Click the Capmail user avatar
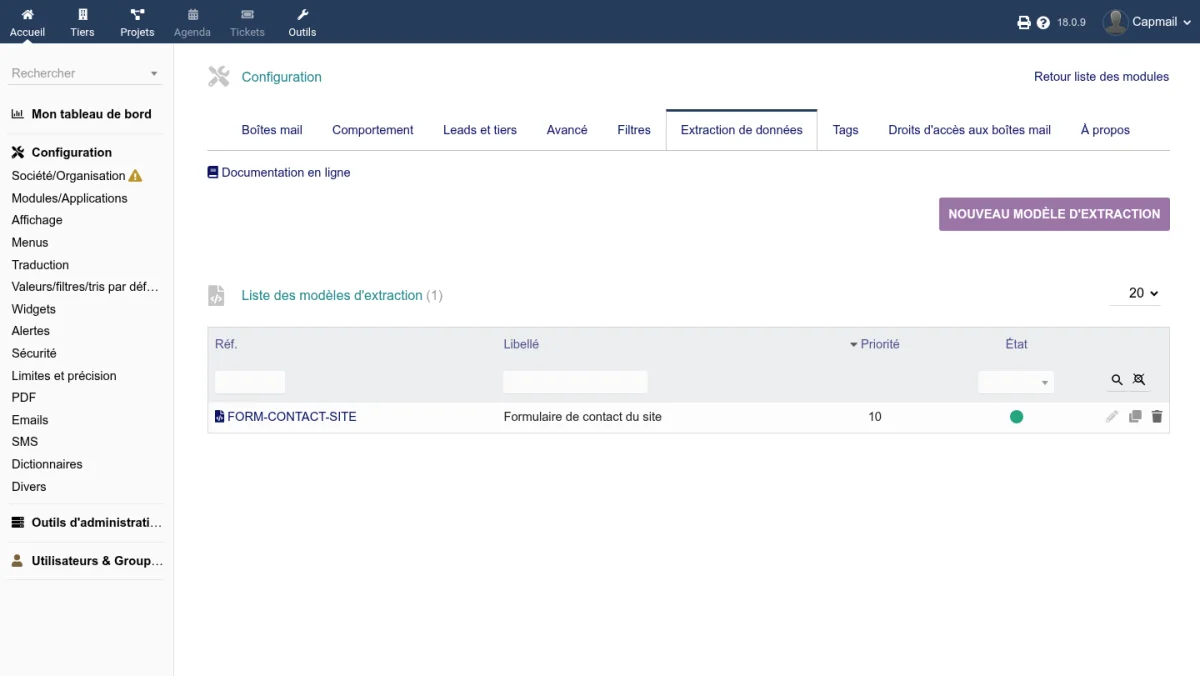The width and height of the screenshot is (1200, 676). tap(1115, 22)
